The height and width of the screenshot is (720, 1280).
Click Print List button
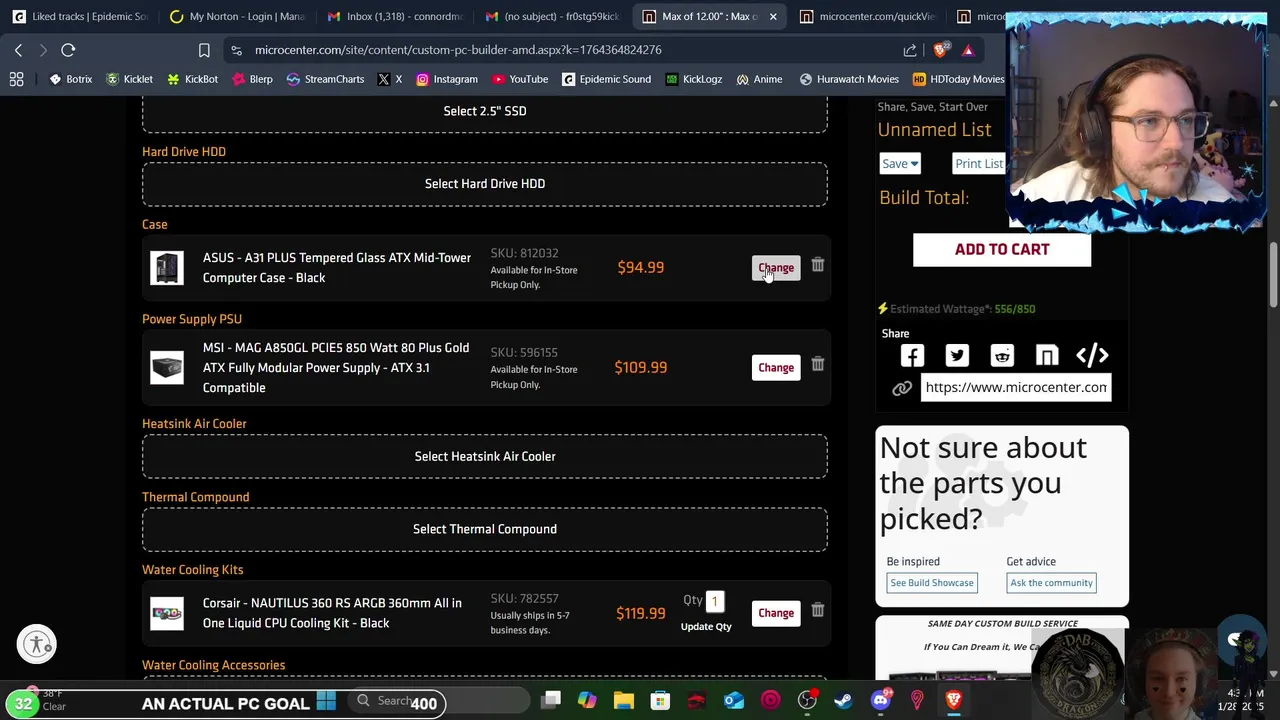pos(978,164)
